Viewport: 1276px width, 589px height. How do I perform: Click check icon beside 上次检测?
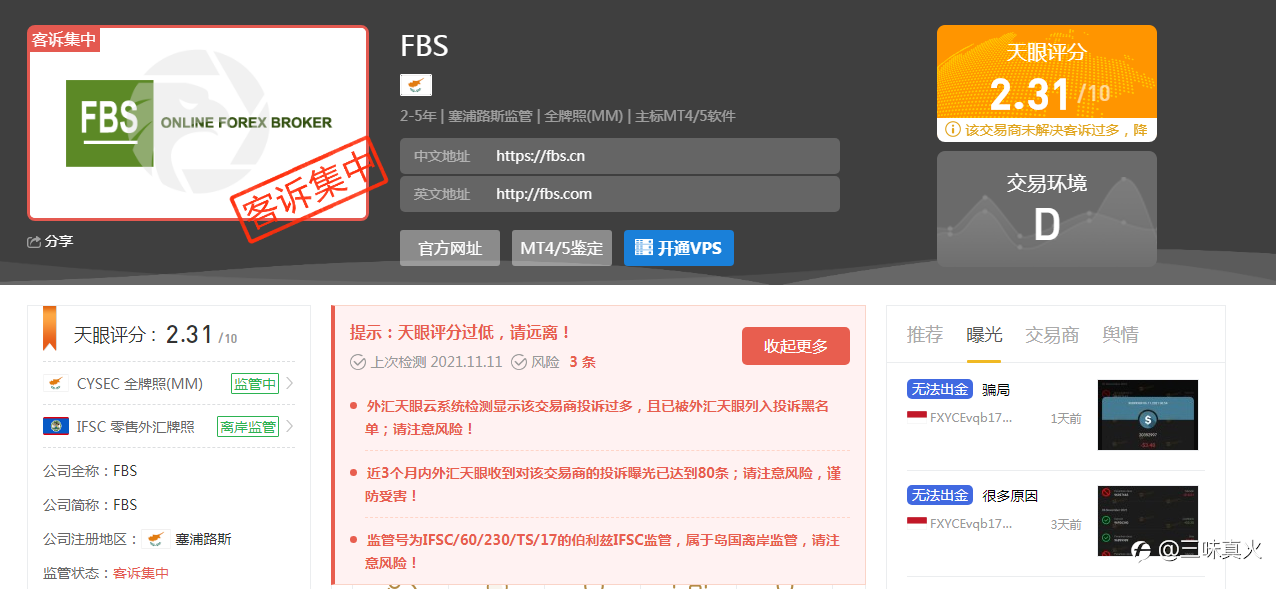point(358,362)
